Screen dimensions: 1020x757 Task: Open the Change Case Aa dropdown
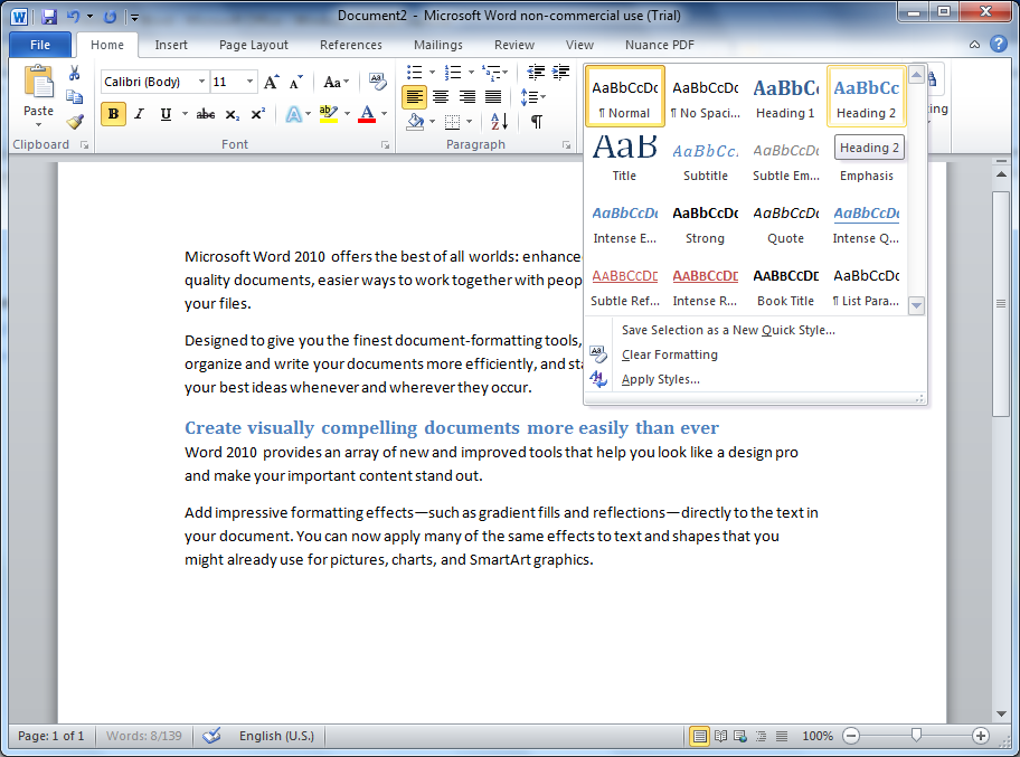click(x=336, y=82)
